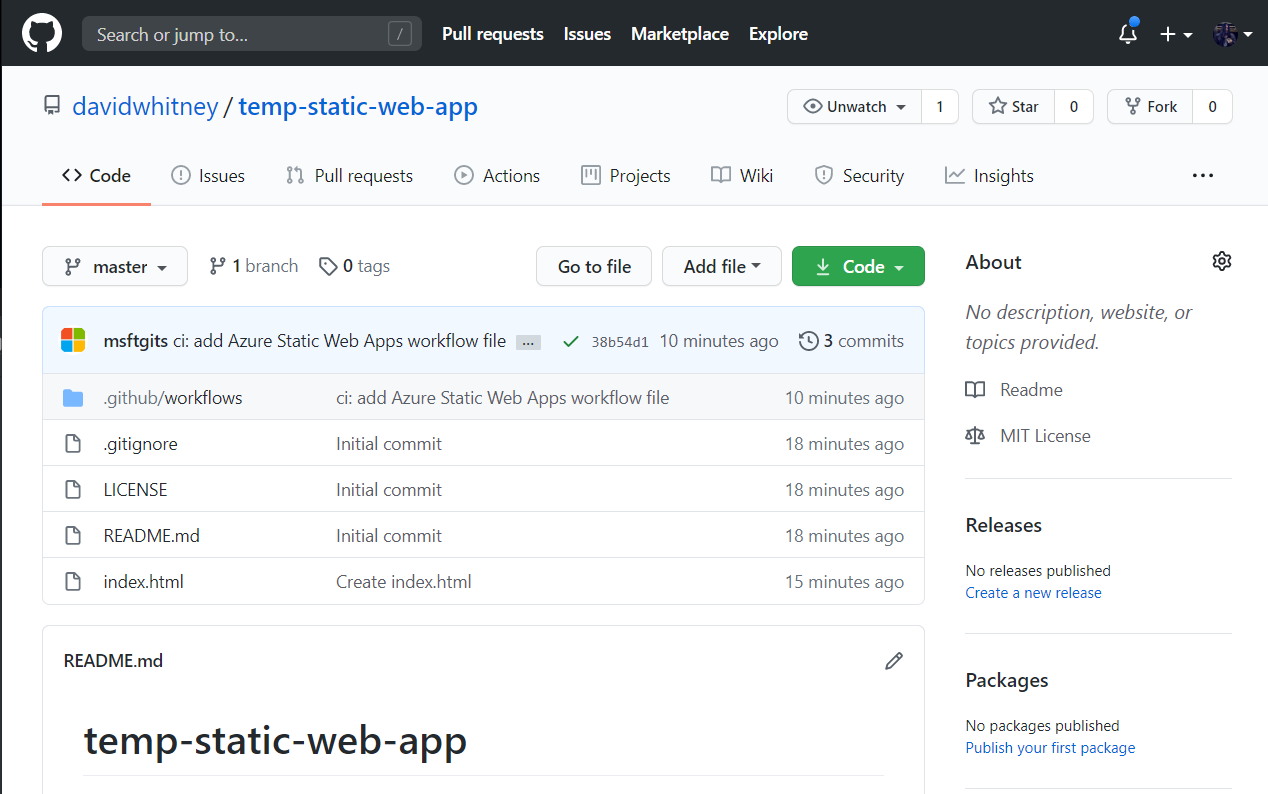Click the watchers count 1
The width and height of the screenshot is (1268, 794).
(x=939, y=107)
